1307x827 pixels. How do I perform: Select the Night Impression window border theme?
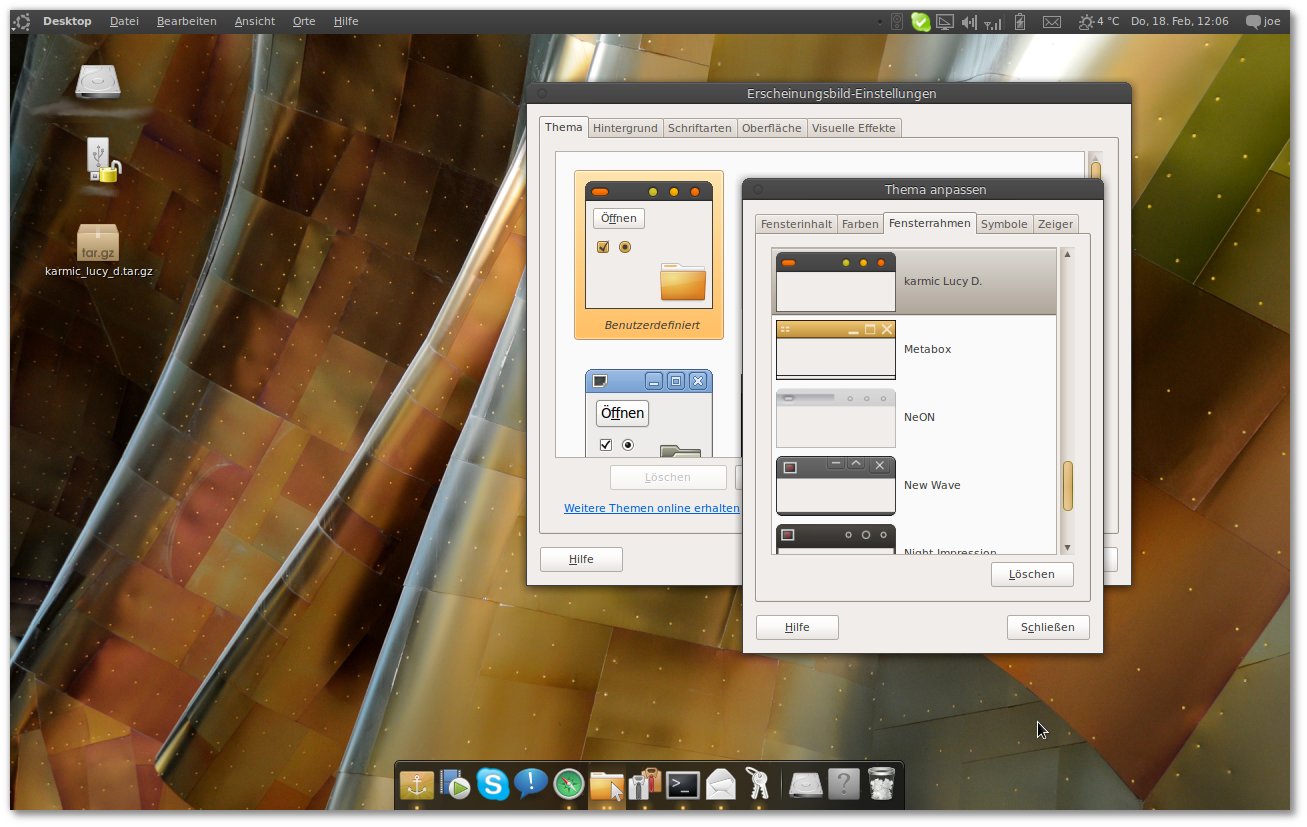914,538
